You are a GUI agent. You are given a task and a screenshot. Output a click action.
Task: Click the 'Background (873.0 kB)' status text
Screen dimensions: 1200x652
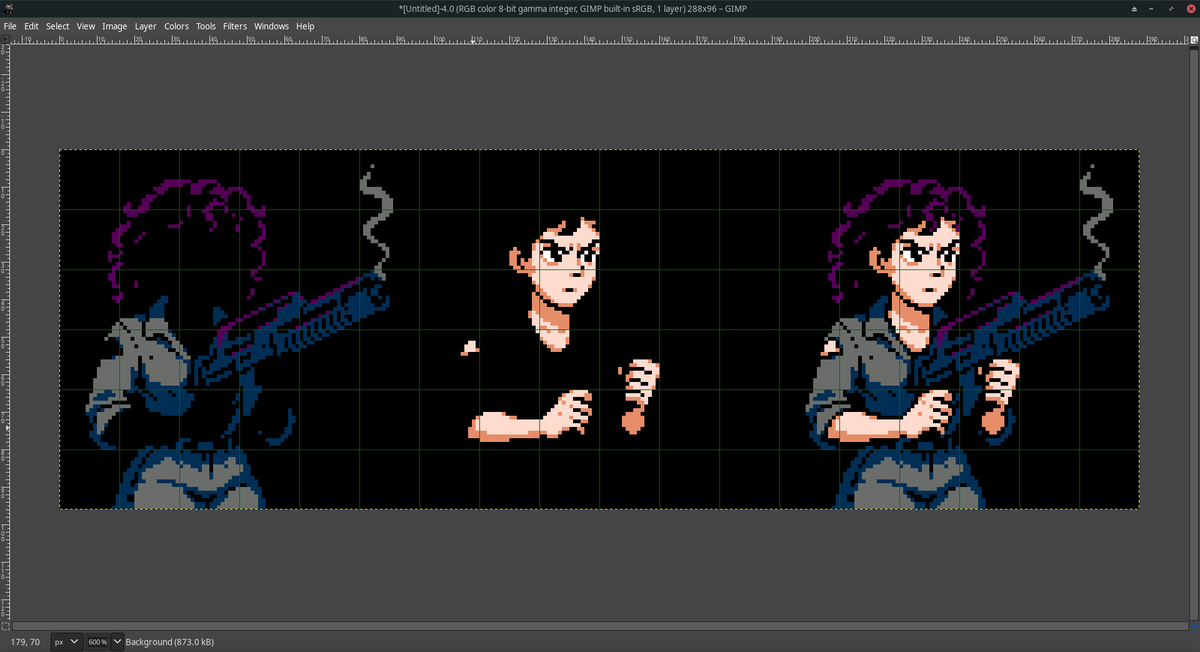[170, 641]
